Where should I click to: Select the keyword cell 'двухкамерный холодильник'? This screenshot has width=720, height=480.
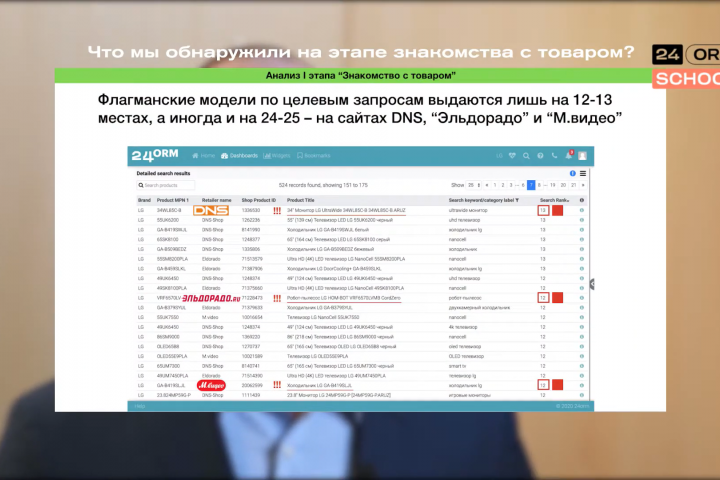pyautogui.click(x=479, y=308)
